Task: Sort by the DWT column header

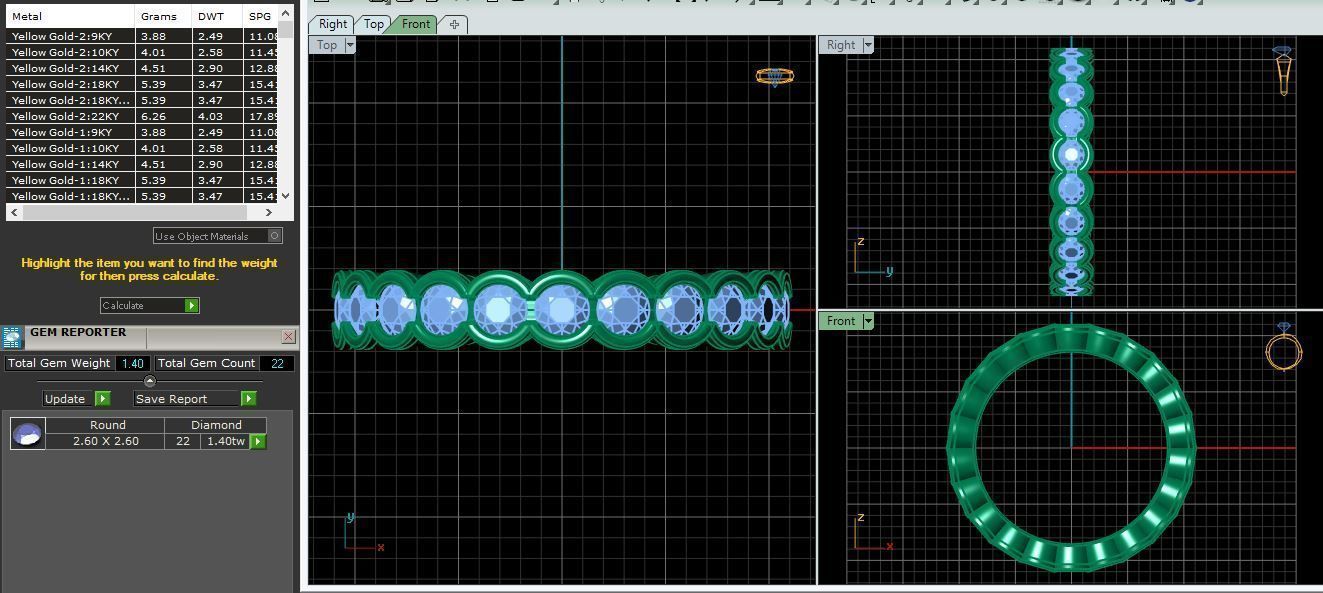Action: tap(217, 16)
